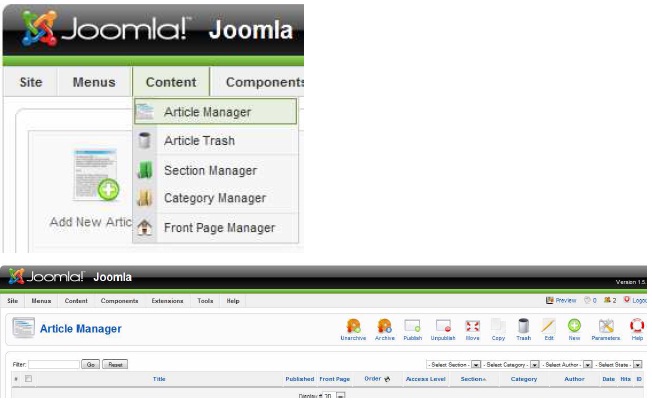Click the large Joomla logo in the top screenshot

104,29
